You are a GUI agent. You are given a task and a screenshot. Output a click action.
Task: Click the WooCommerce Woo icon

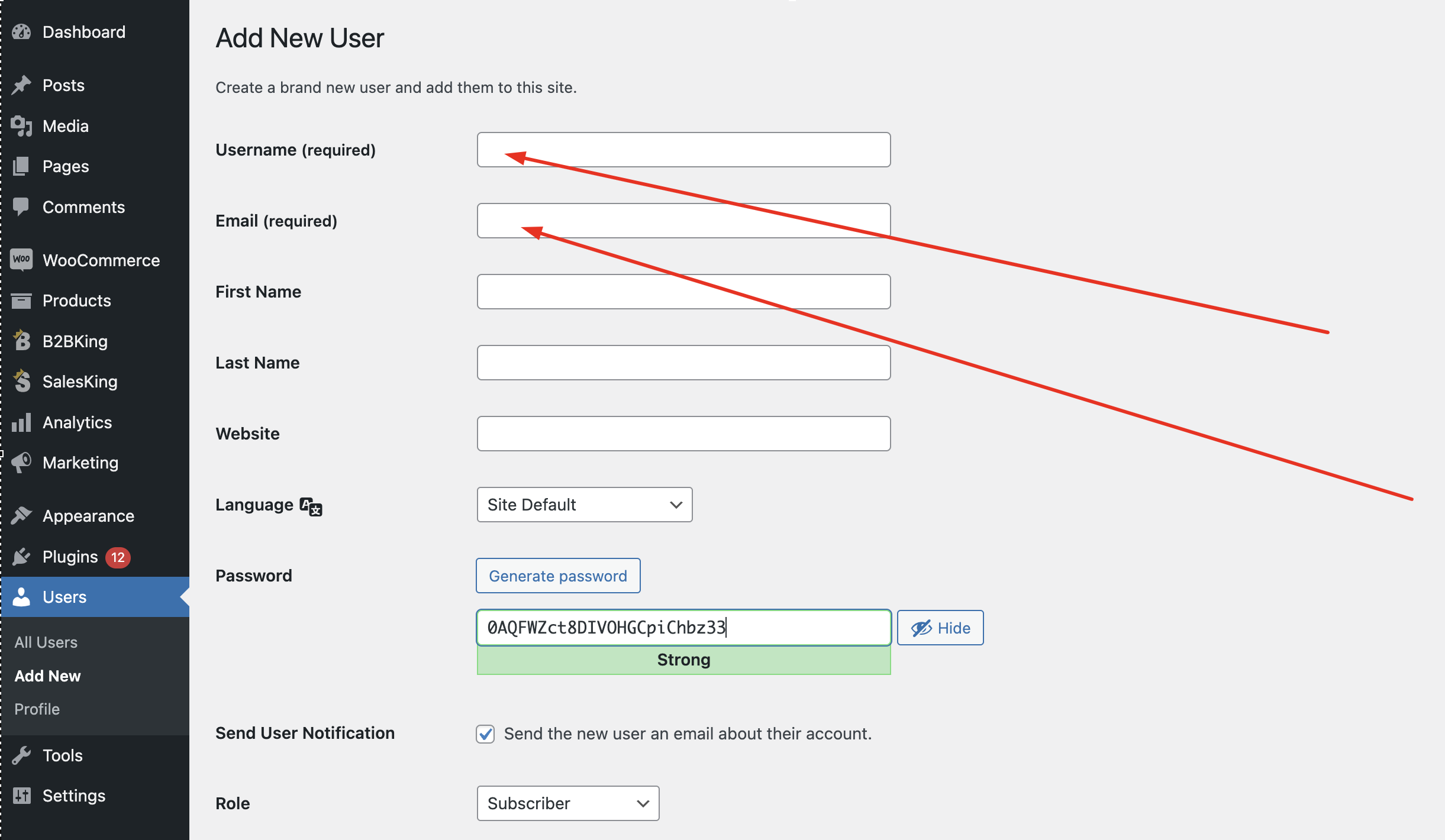pyautogui.click(x=21, y=260)
